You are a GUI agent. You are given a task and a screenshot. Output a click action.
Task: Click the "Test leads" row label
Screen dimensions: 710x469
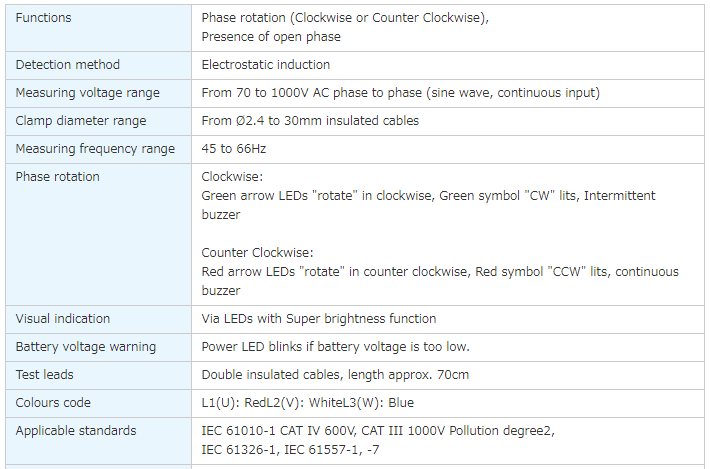click(x=44, y=375)
